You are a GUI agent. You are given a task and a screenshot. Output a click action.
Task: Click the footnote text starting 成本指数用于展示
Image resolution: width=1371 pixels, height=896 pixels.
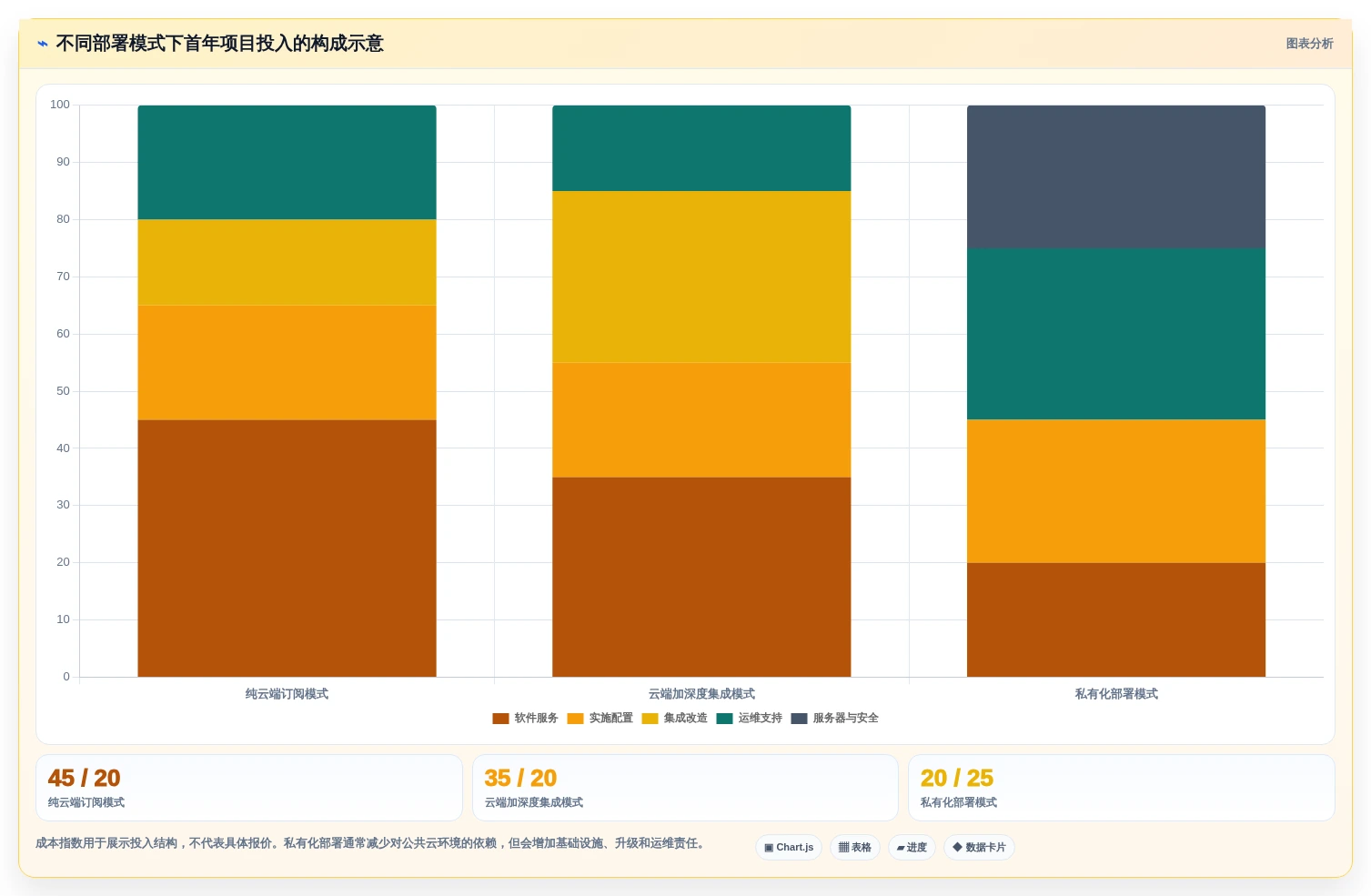point(371,843)
